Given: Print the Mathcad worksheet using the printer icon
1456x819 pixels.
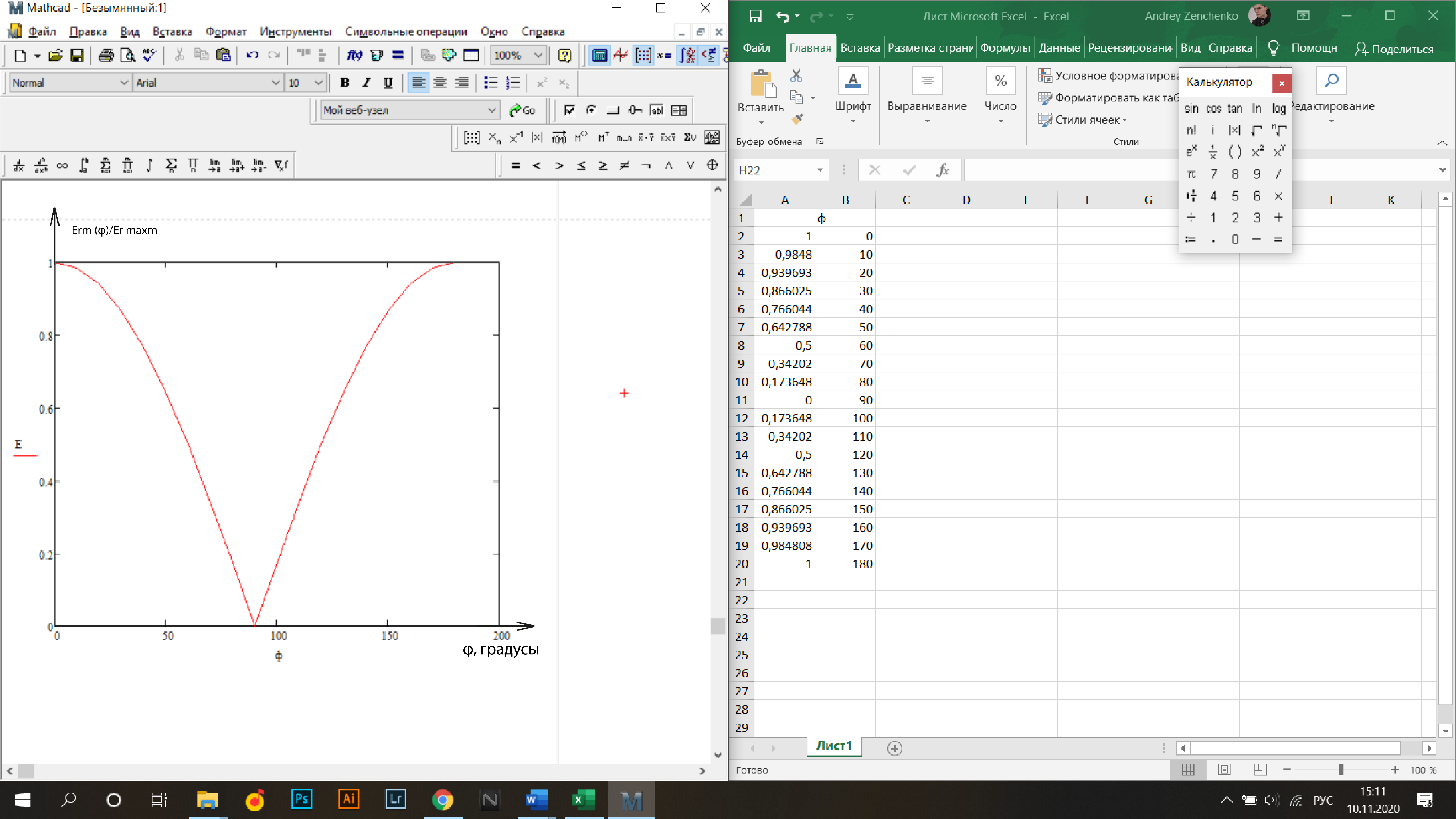Looking at the screenshot, I should pos(106,55).
